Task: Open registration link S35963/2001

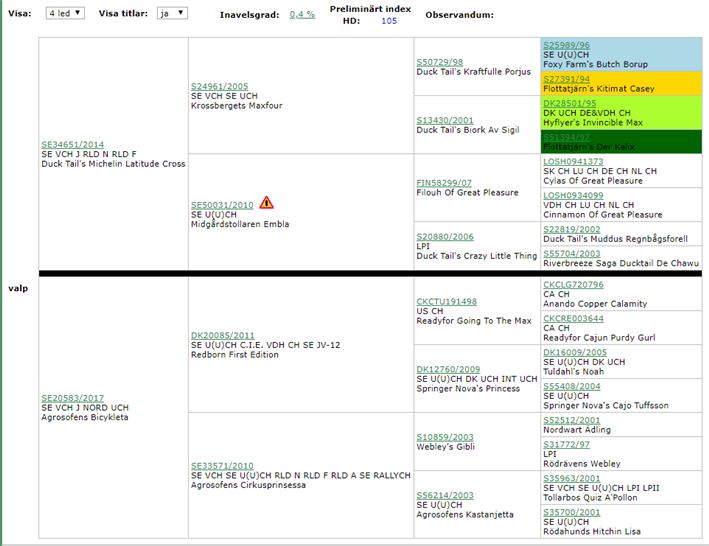Action: point(572,478)
